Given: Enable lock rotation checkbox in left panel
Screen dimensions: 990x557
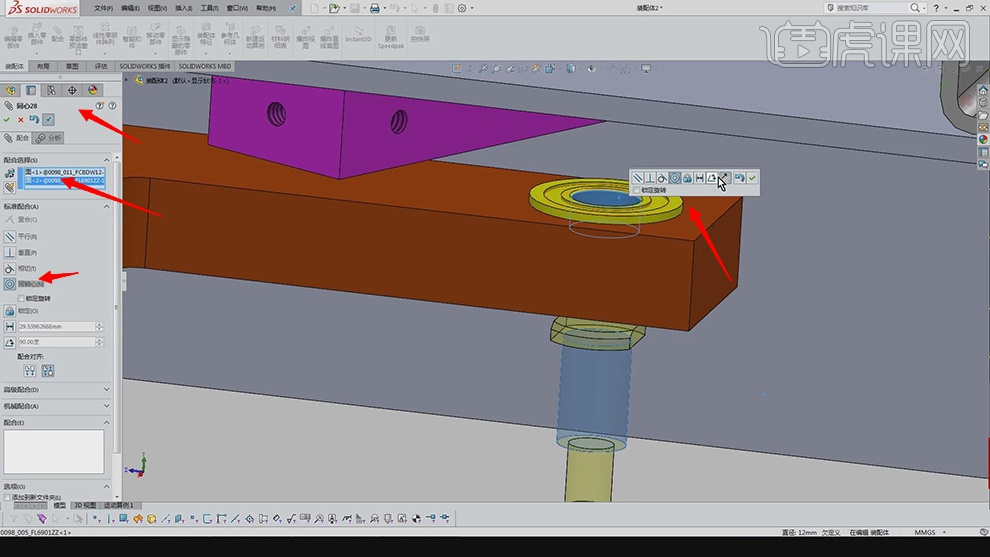Looking at the screenshot, I should 21,298.
